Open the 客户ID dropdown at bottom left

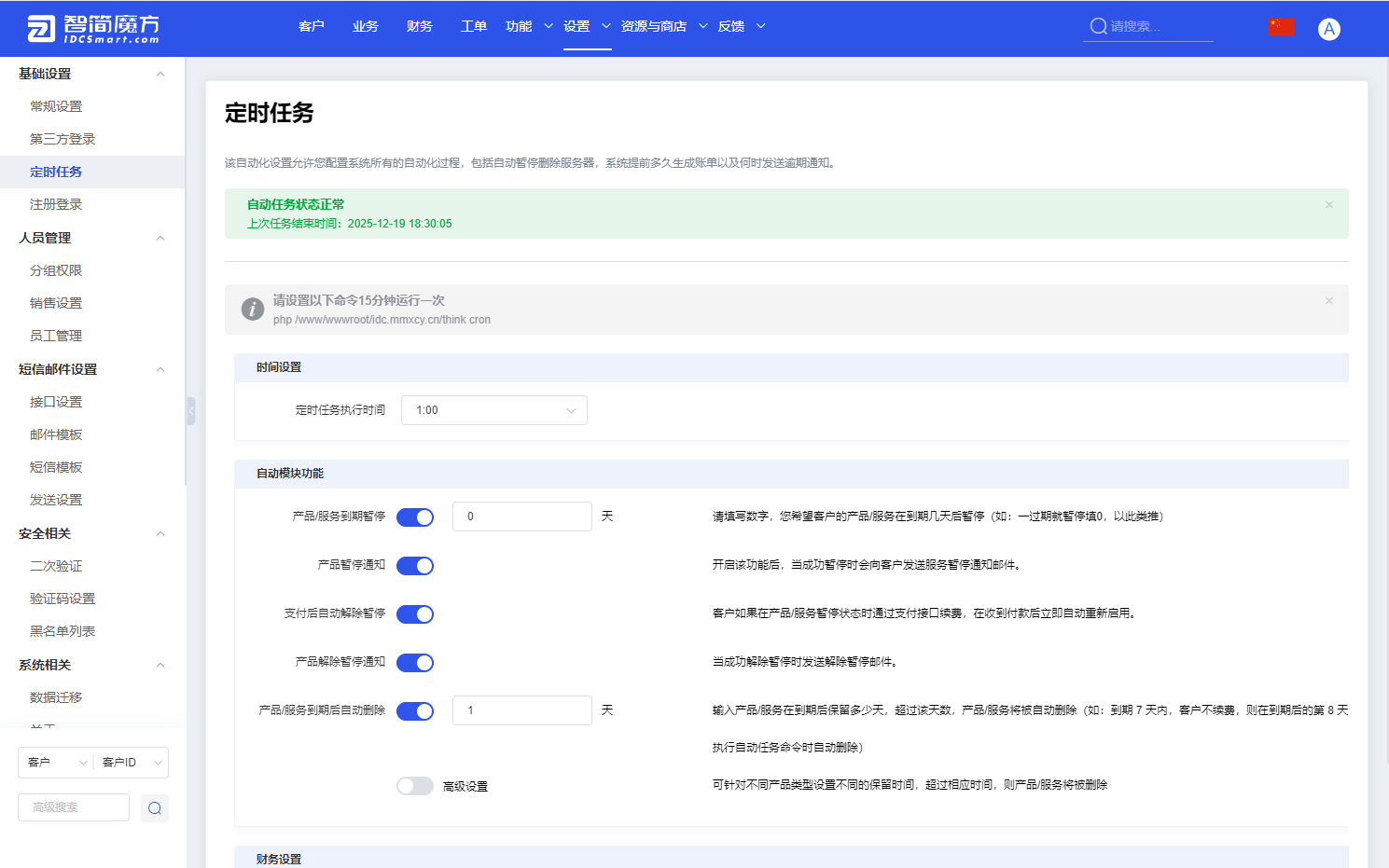pos(131,762)
